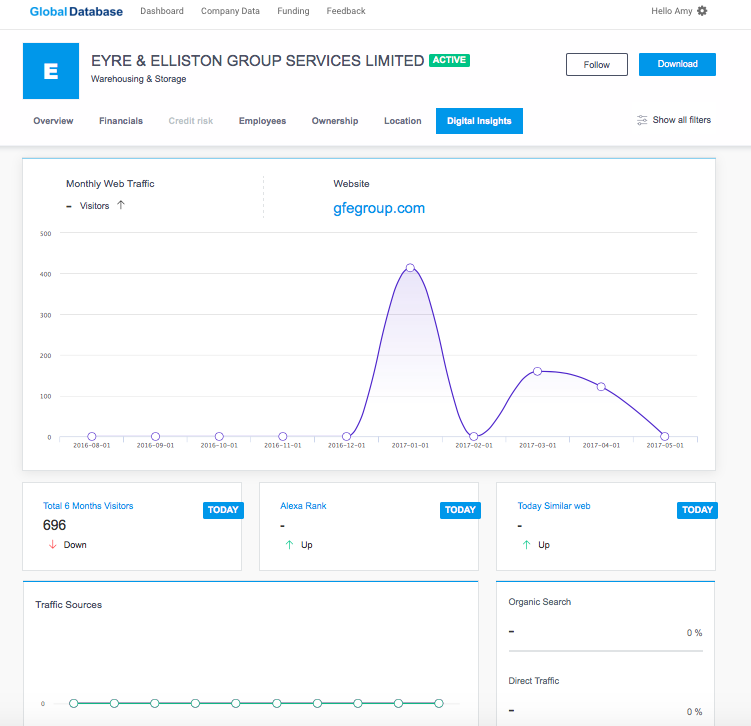Click the blue E company logo tile
The width and height of the screenshot is (751, 726).
(51, 71)
